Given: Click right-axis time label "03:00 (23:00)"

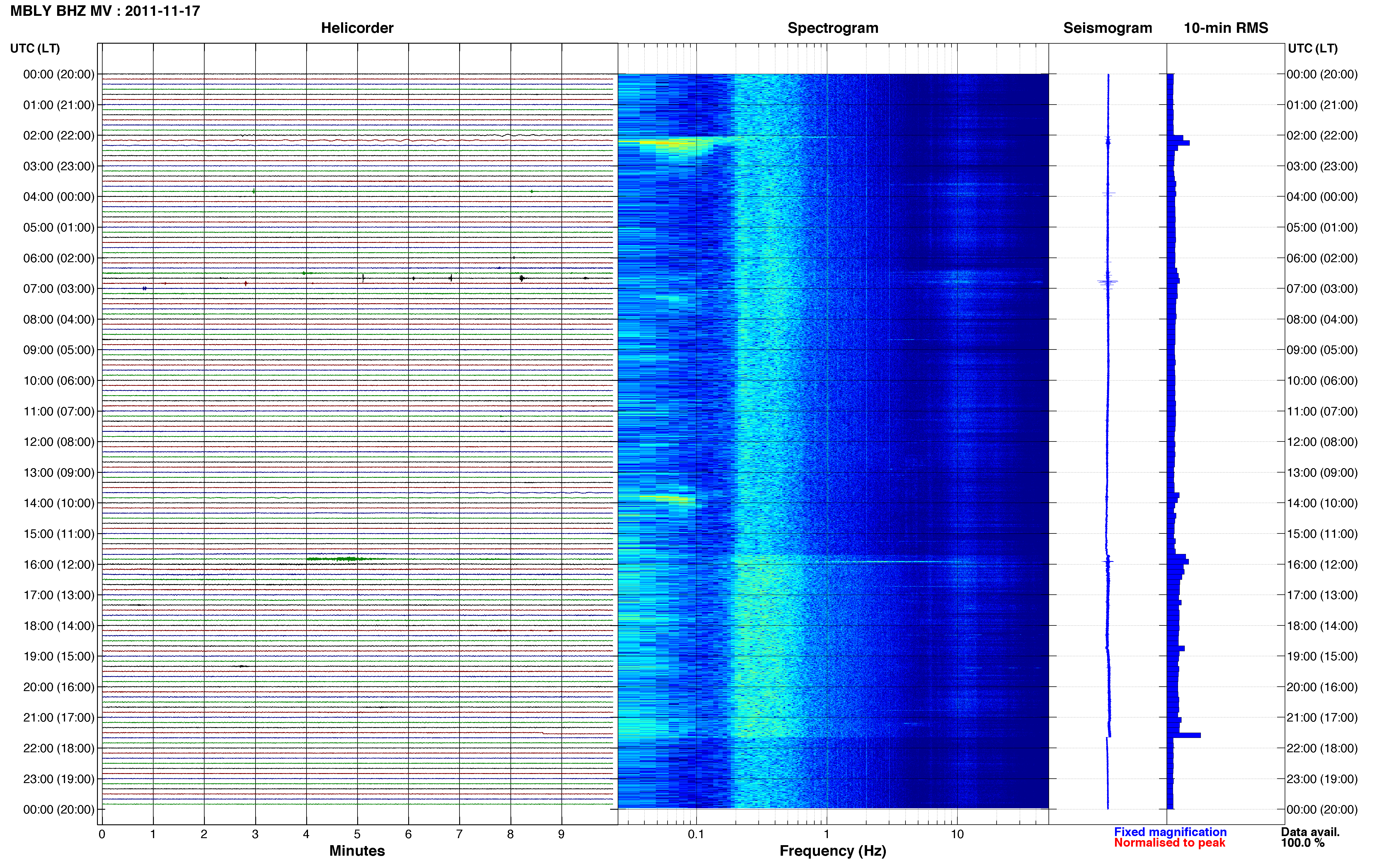Looking at the screenshot, I should [x=1322, y=166].
